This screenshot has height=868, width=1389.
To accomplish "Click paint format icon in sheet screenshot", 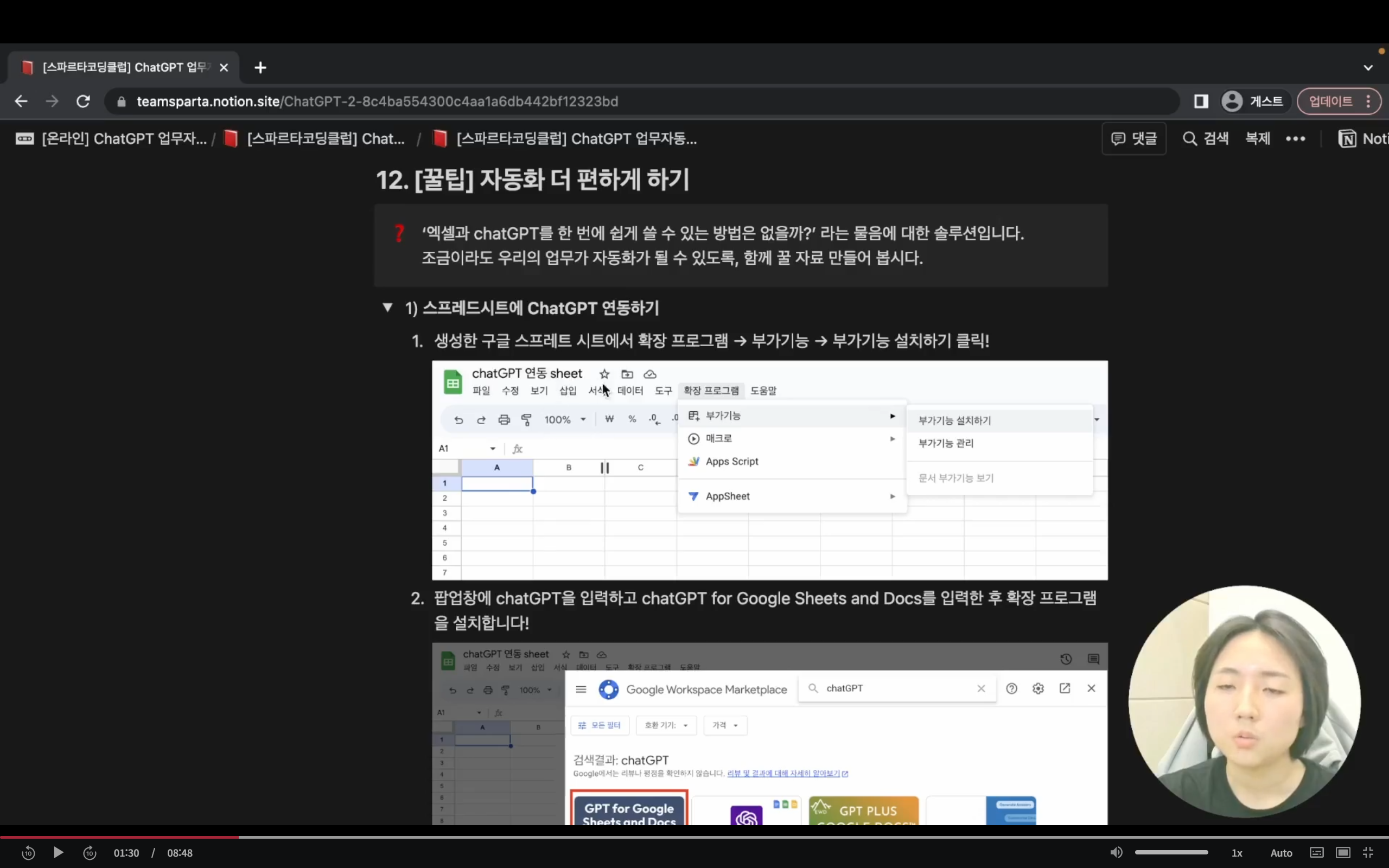I will 526,420.
